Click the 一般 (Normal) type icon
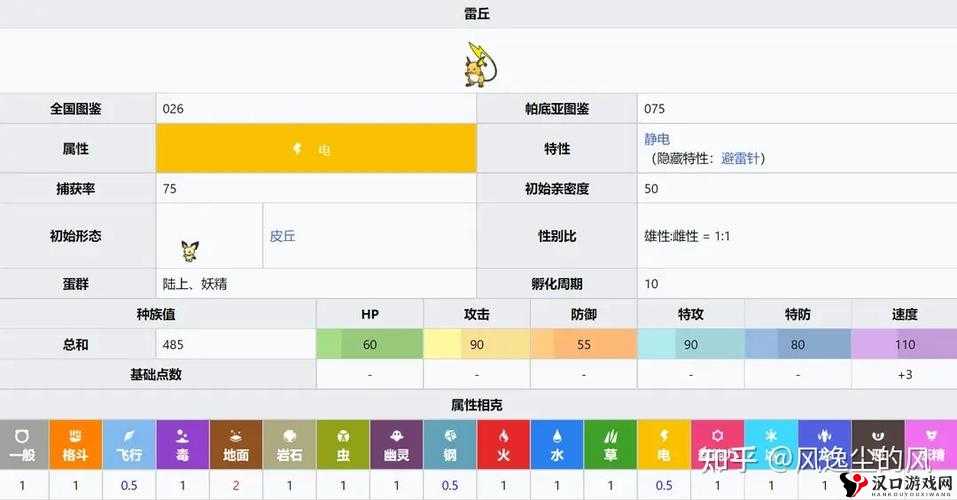This screenshot has width=957, height=500. (x=23, y=444)
